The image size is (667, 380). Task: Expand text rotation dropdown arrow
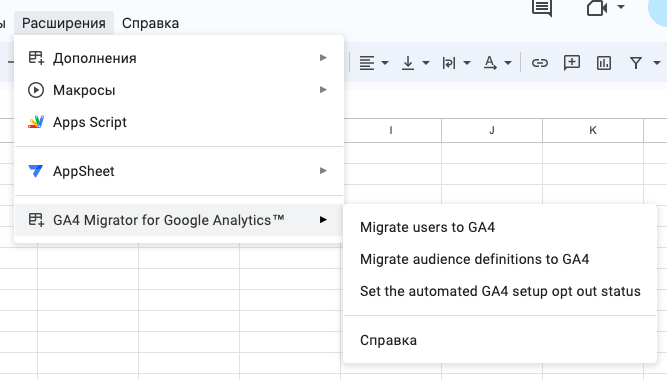coord(507,63)
